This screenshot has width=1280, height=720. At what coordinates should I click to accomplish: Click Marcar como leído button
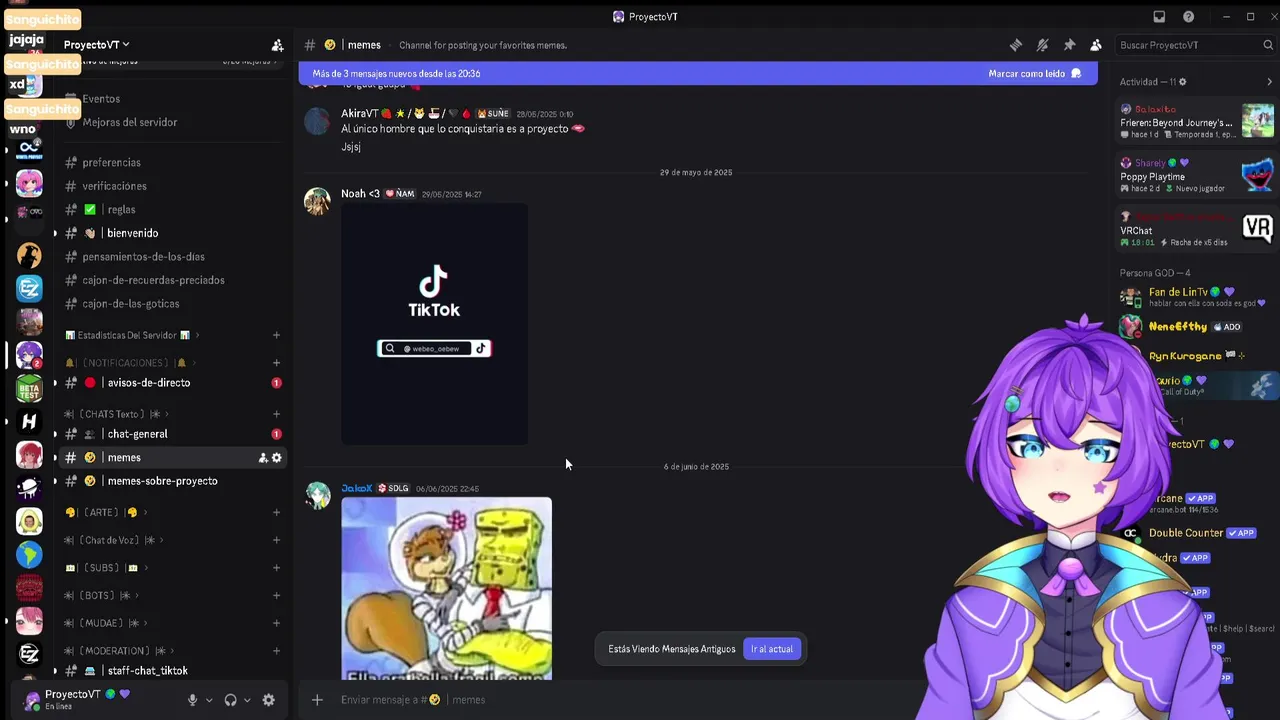(x=1035, y=73)
